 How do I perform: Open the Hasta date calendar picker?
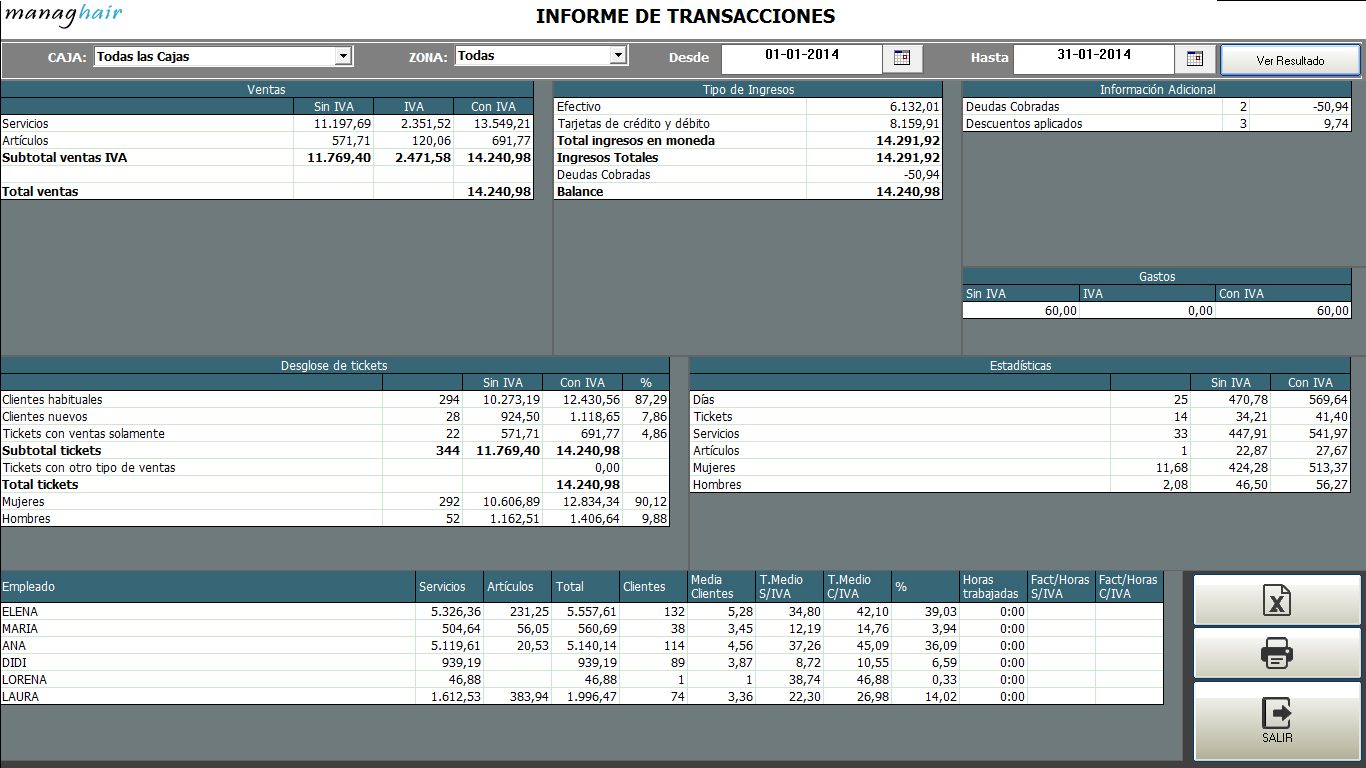pyautogui.click(x=1194, y=58)
